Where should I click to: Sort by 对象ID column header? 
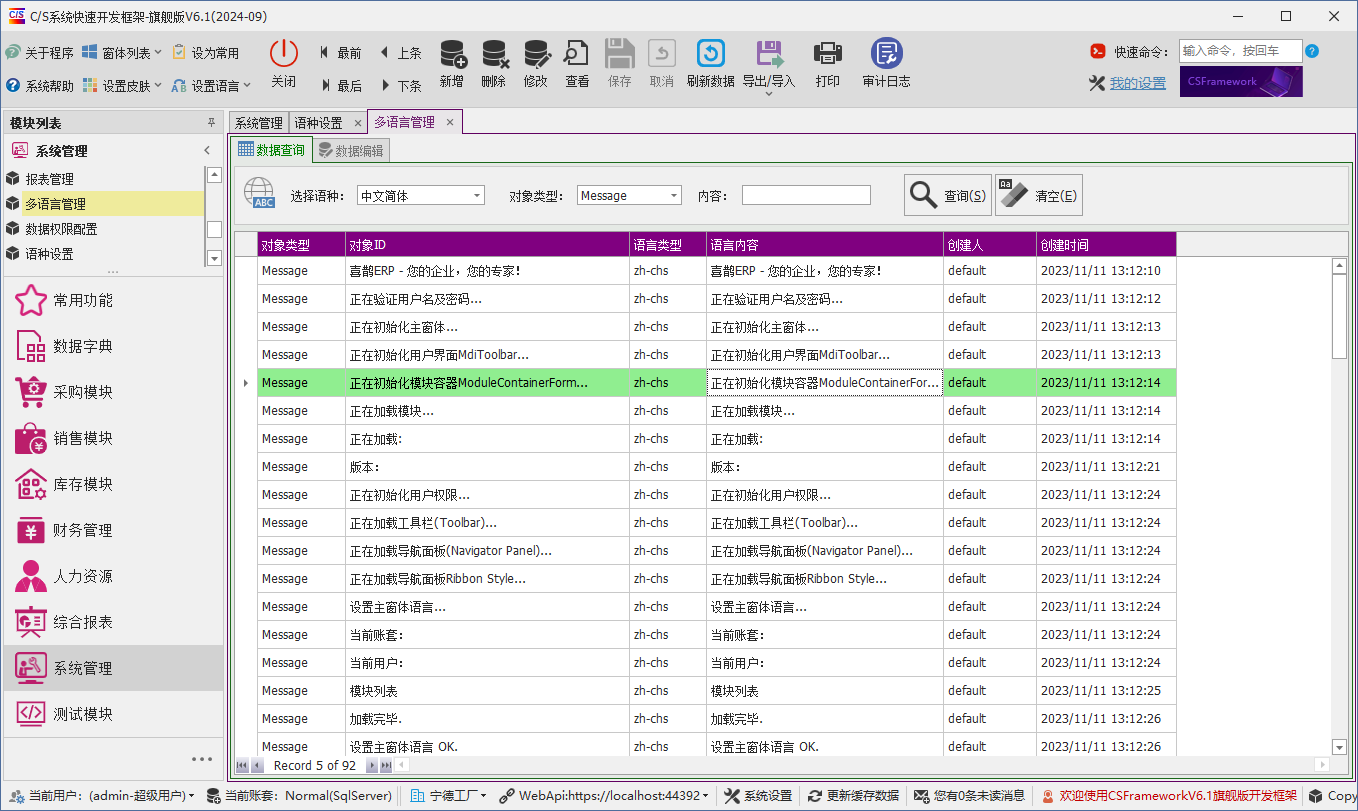pyautogui.click(x=487, y=244)
